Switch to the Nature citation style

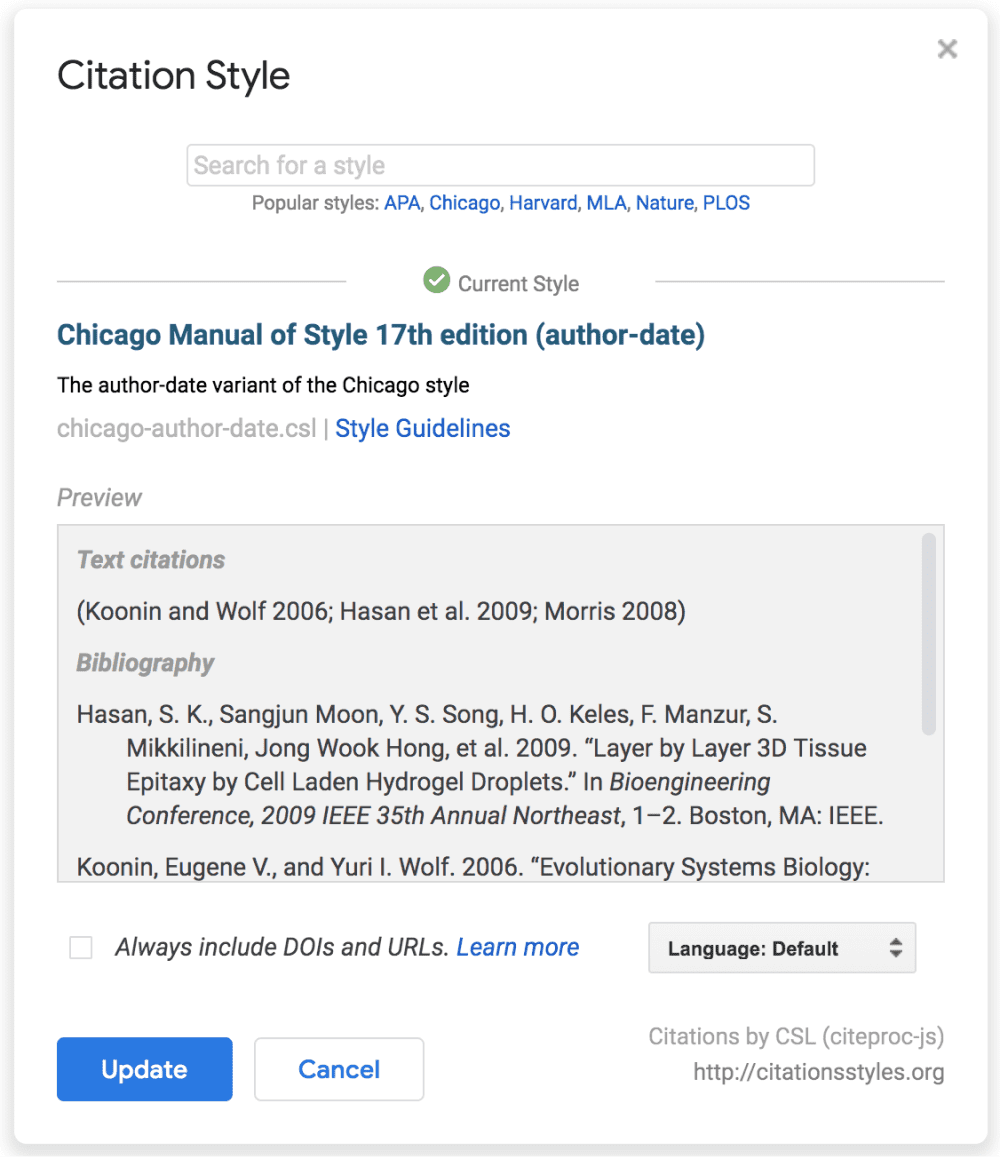(664, 203)
